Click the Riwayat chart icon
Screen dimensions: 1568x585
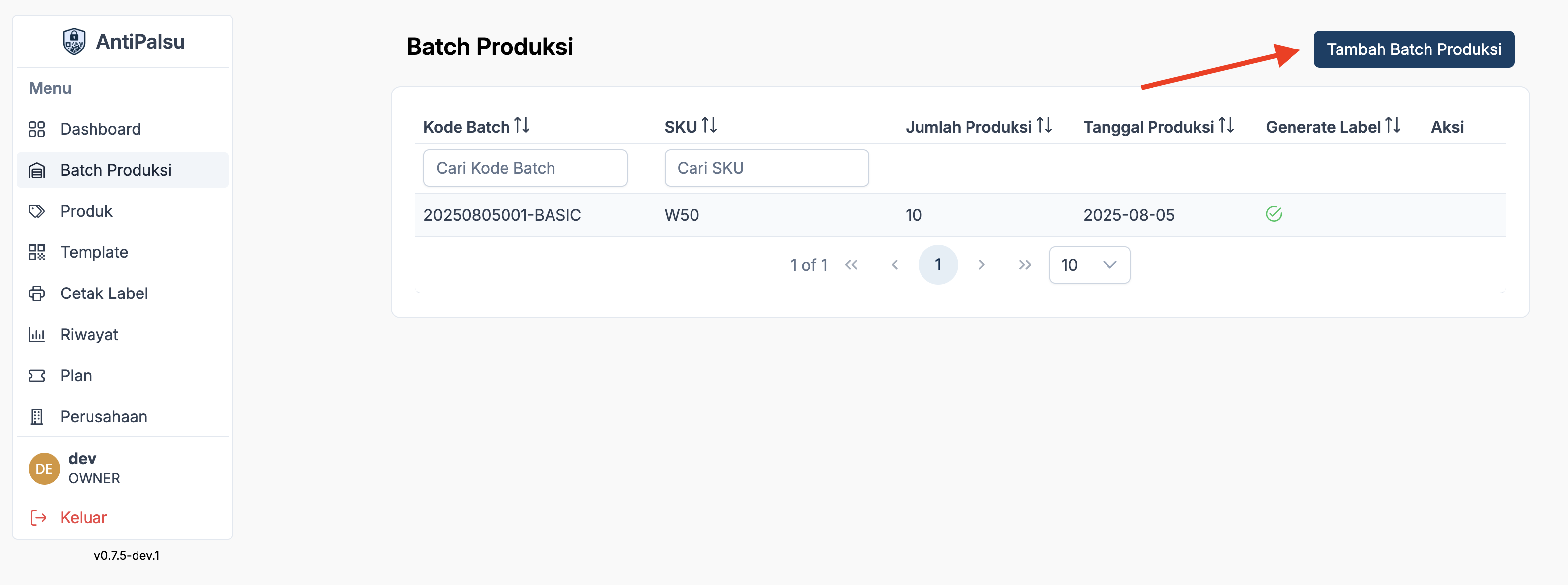[37, 334]
